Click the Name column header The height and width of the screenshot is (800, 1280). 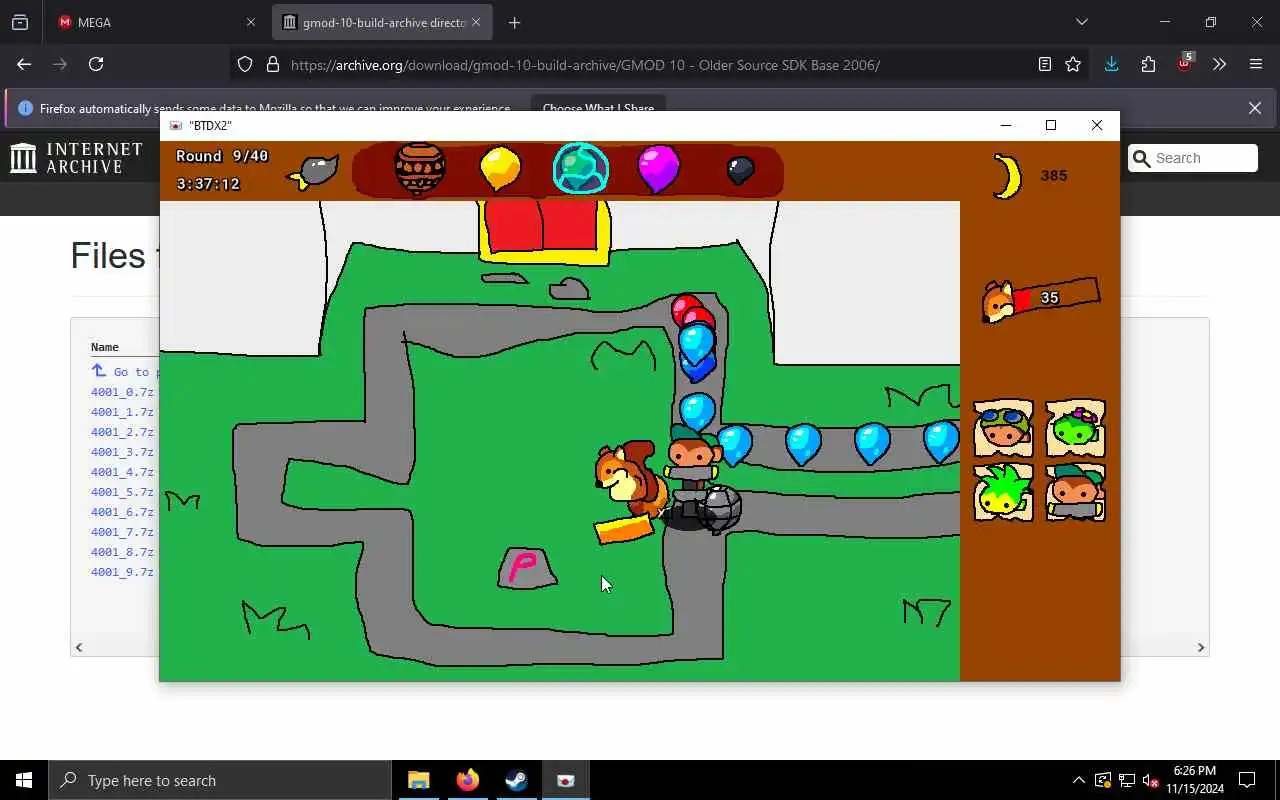coord(105,347)
